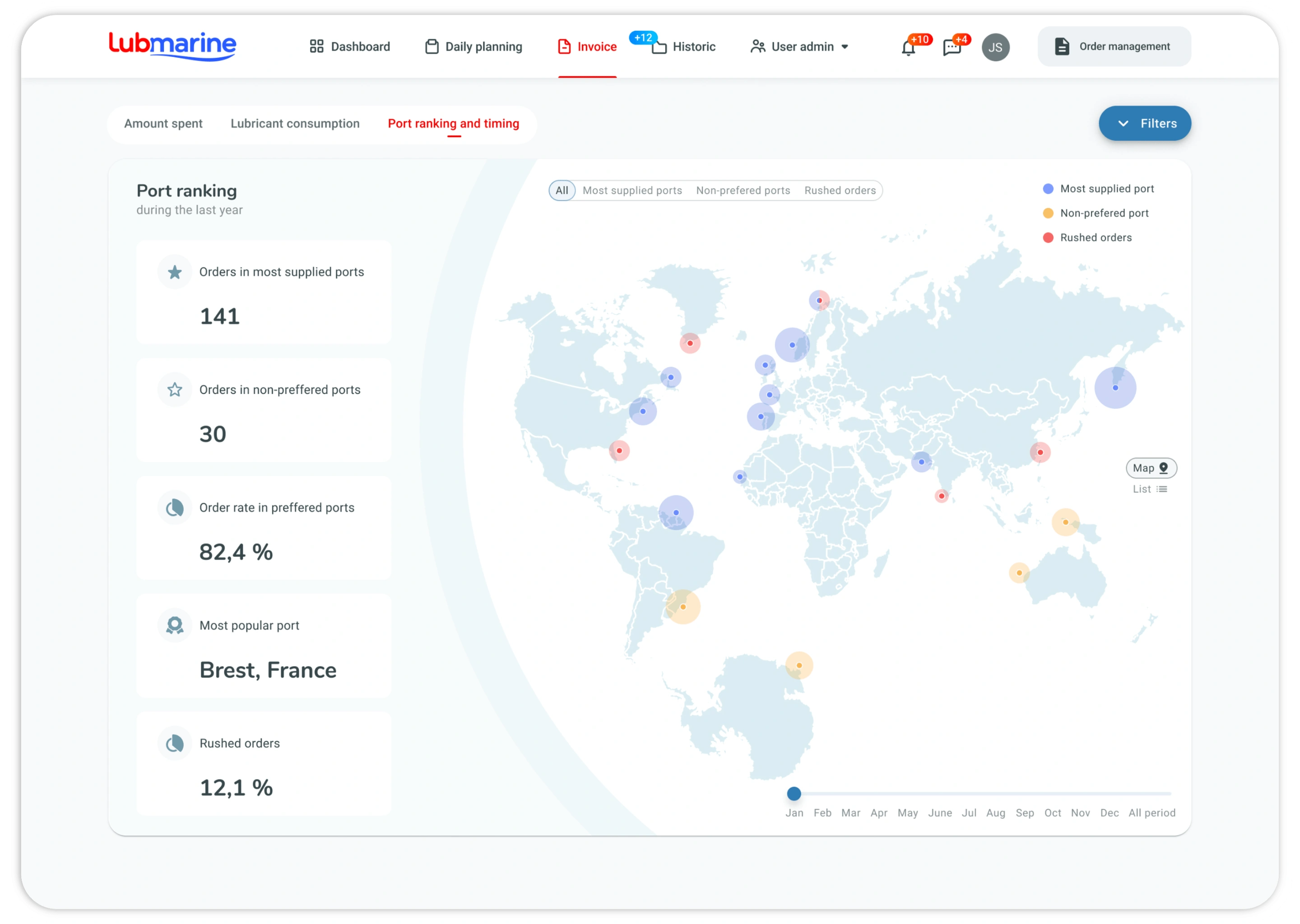The width and height of the screenshot is (1300, 924).
Task: Switch to List view
Action: tap(1150, 490)
